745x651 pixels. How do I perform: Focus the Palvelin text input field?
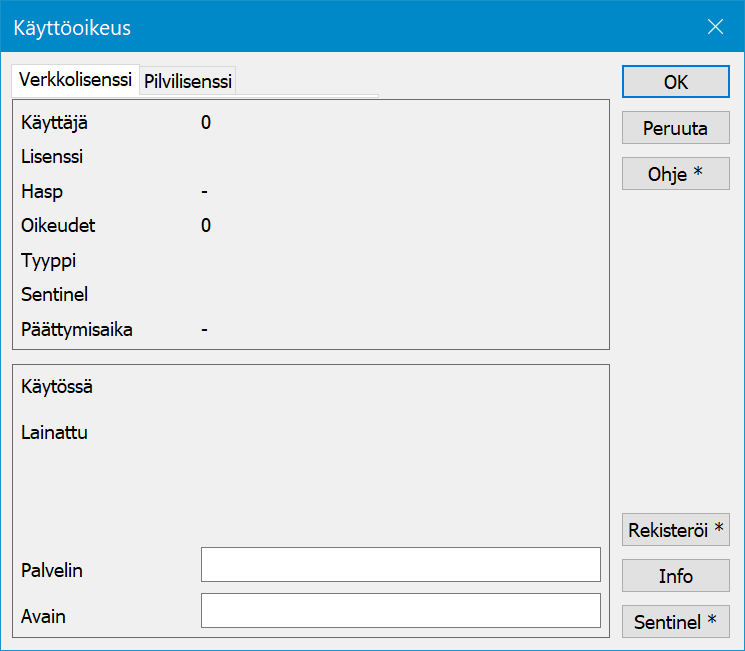(x=400, y=564)
